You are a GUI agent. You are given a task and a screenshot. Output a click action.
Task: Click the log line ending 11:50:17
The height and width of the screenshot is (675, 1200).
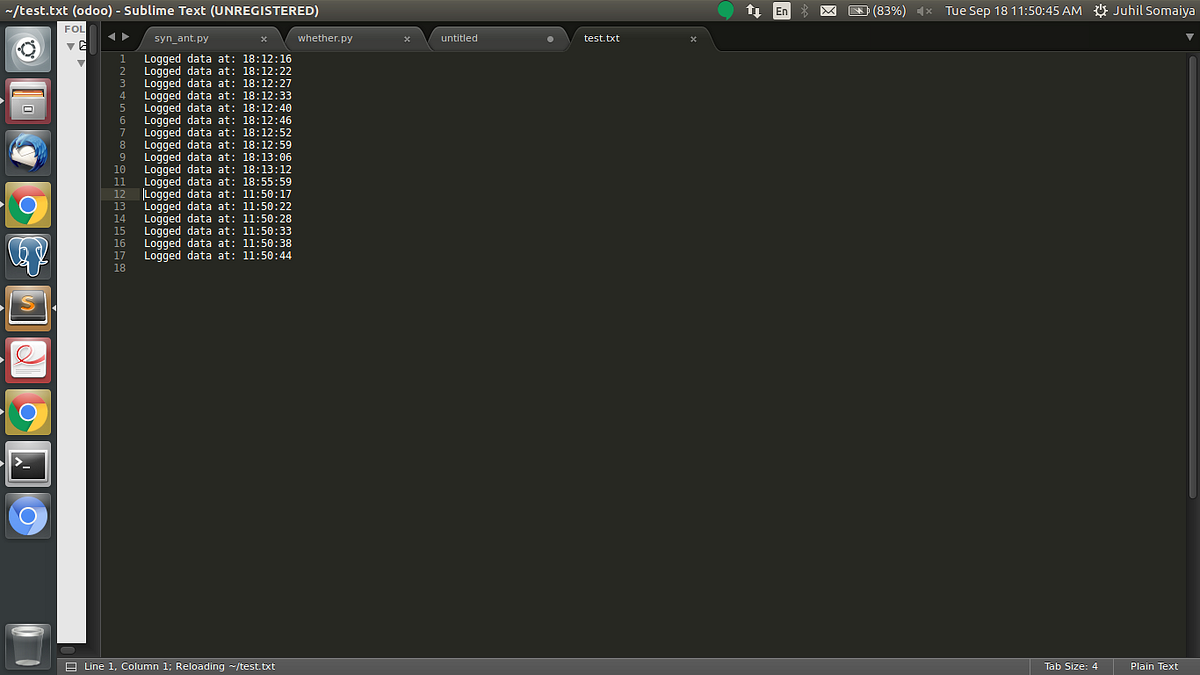click(x=218, y=194)
